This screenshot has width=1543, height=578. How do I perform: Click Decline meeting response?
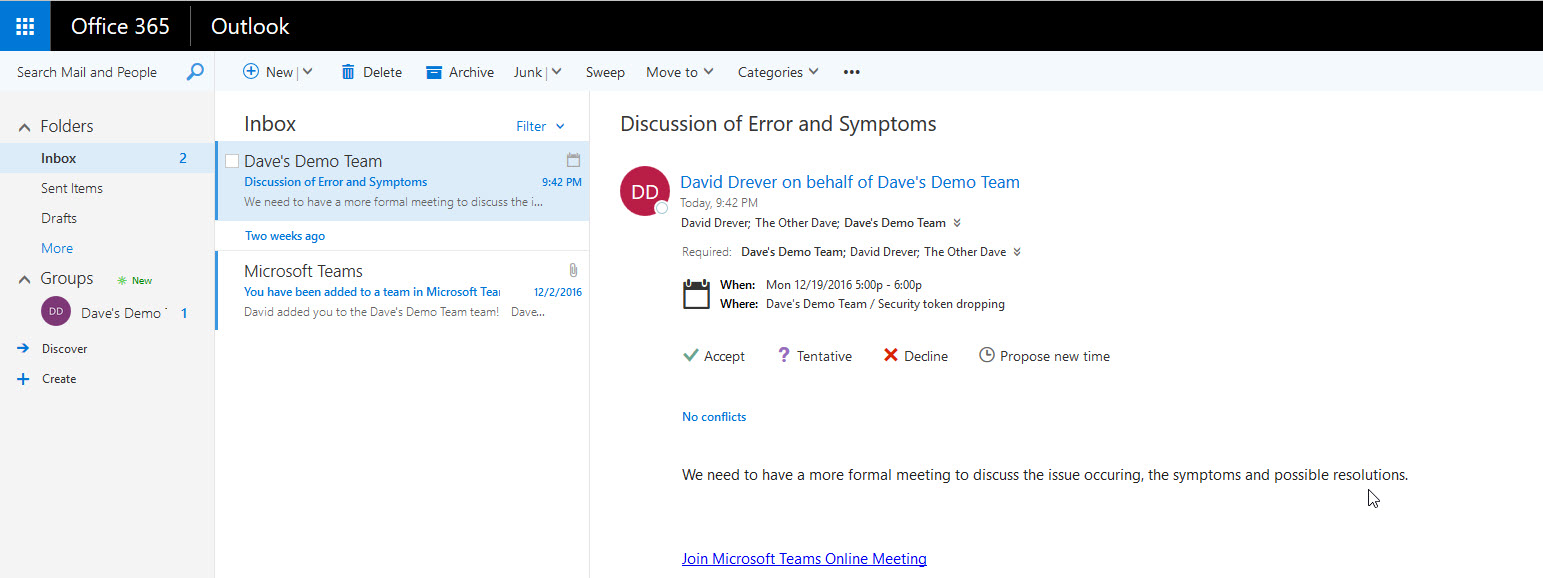pos(916,356)
